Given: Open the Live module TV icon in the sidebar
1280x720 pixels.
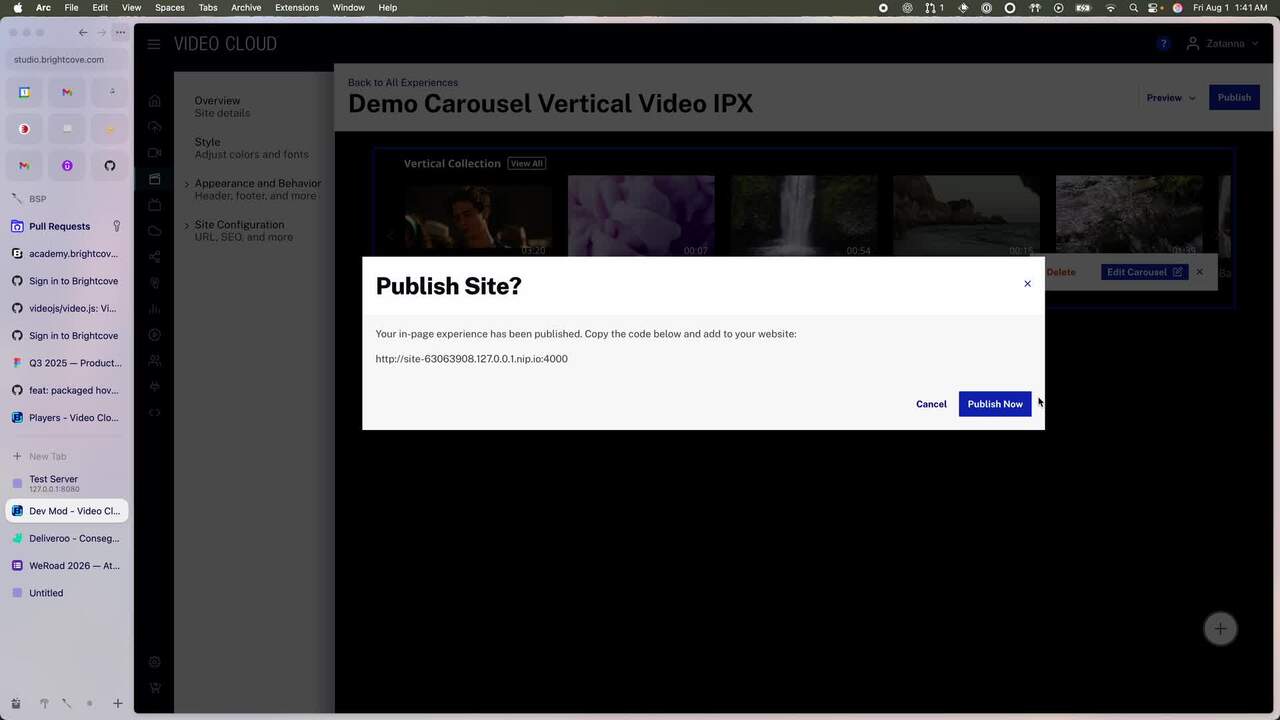Looking at the screenshot, I should coord(154,205).
